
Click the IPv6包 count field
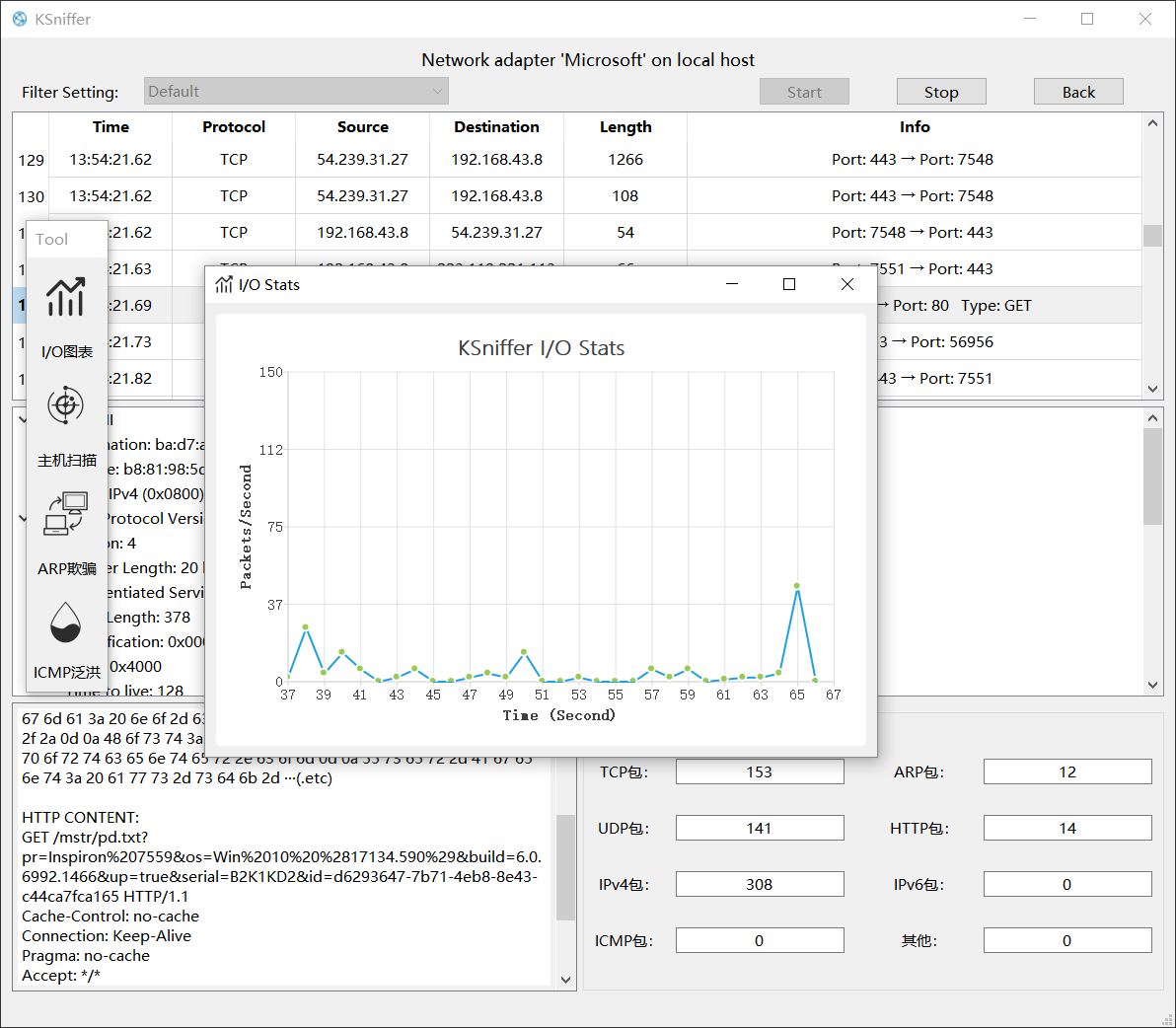tap(1067, 884)
